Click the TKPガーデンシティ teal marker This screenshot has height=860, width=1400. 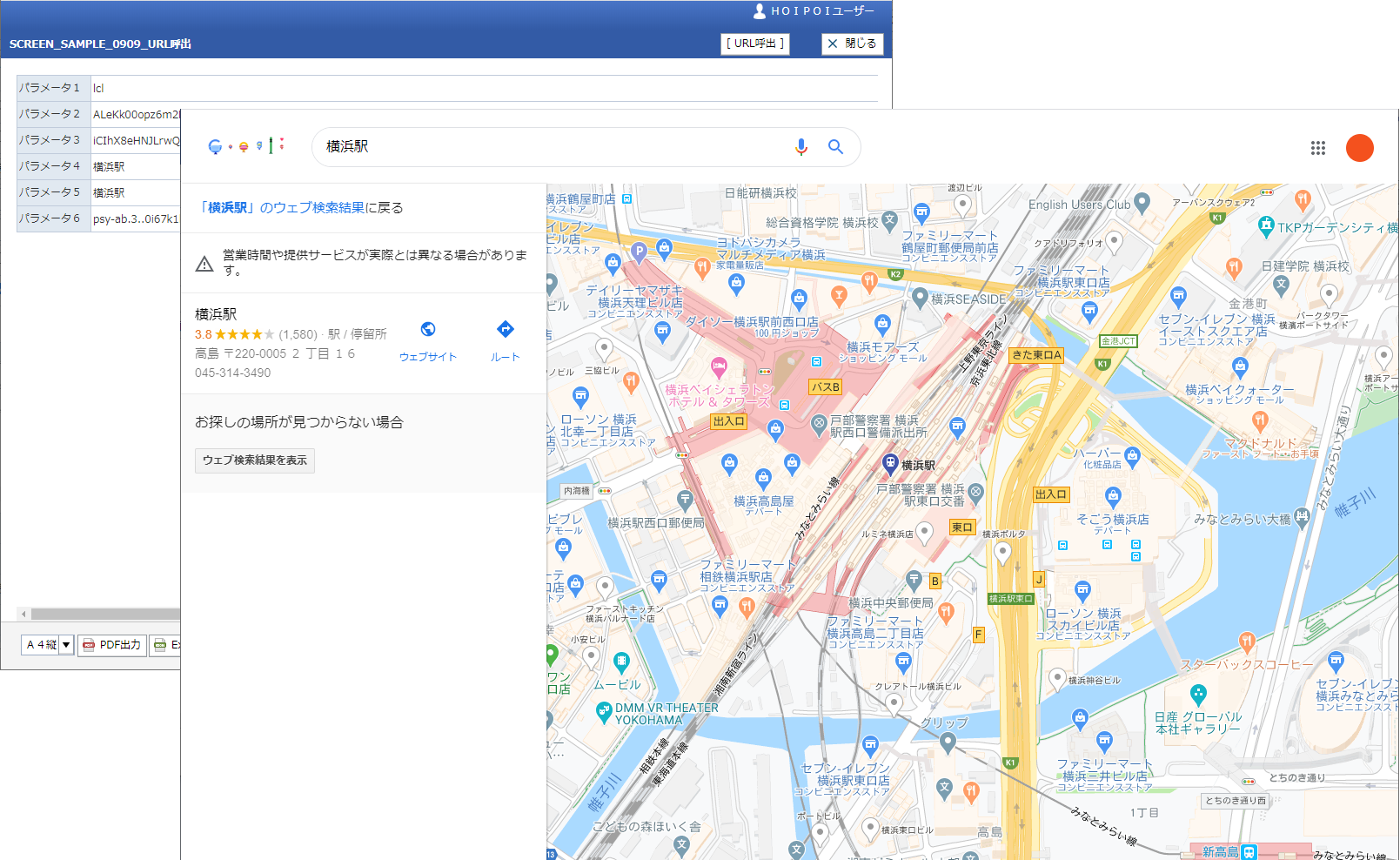1266,225
